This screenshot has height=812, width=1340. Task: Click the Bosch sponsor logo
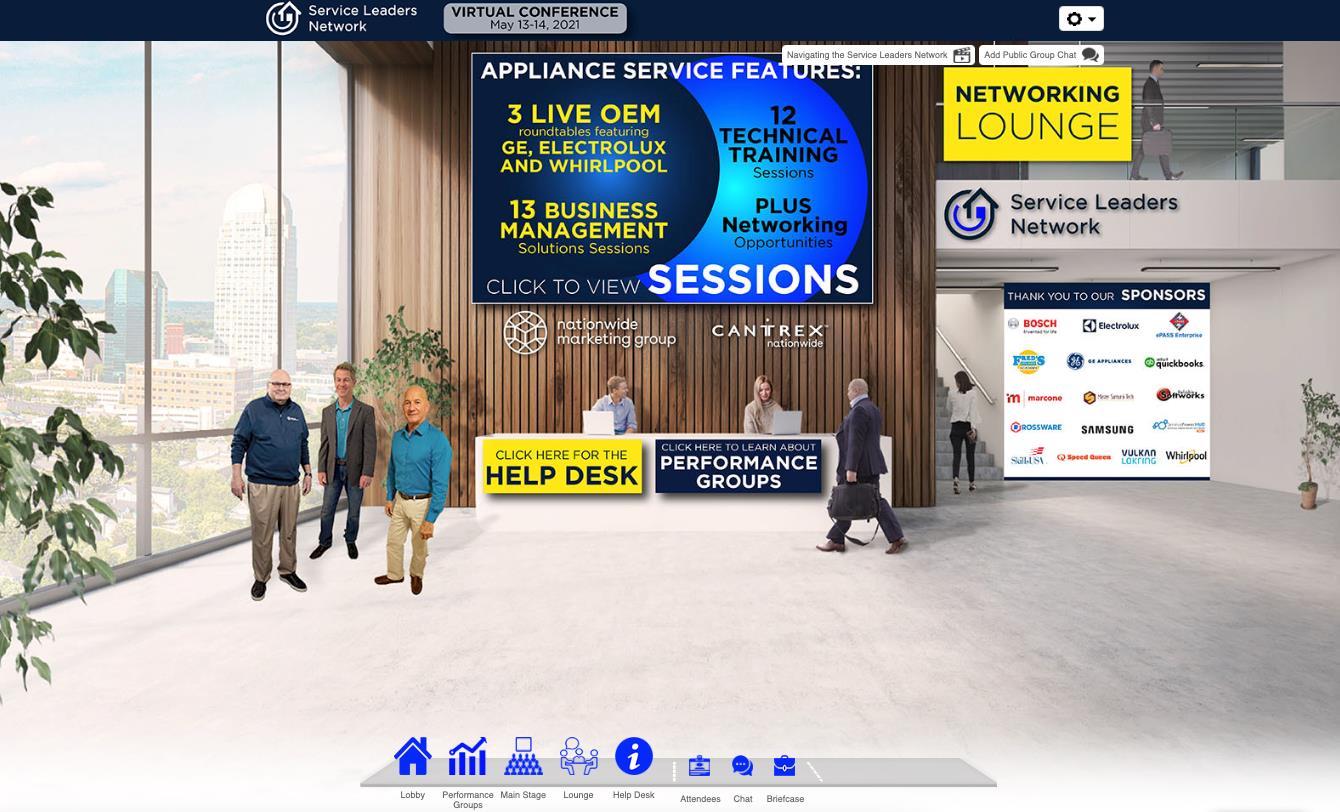[x=1032, y=325]
